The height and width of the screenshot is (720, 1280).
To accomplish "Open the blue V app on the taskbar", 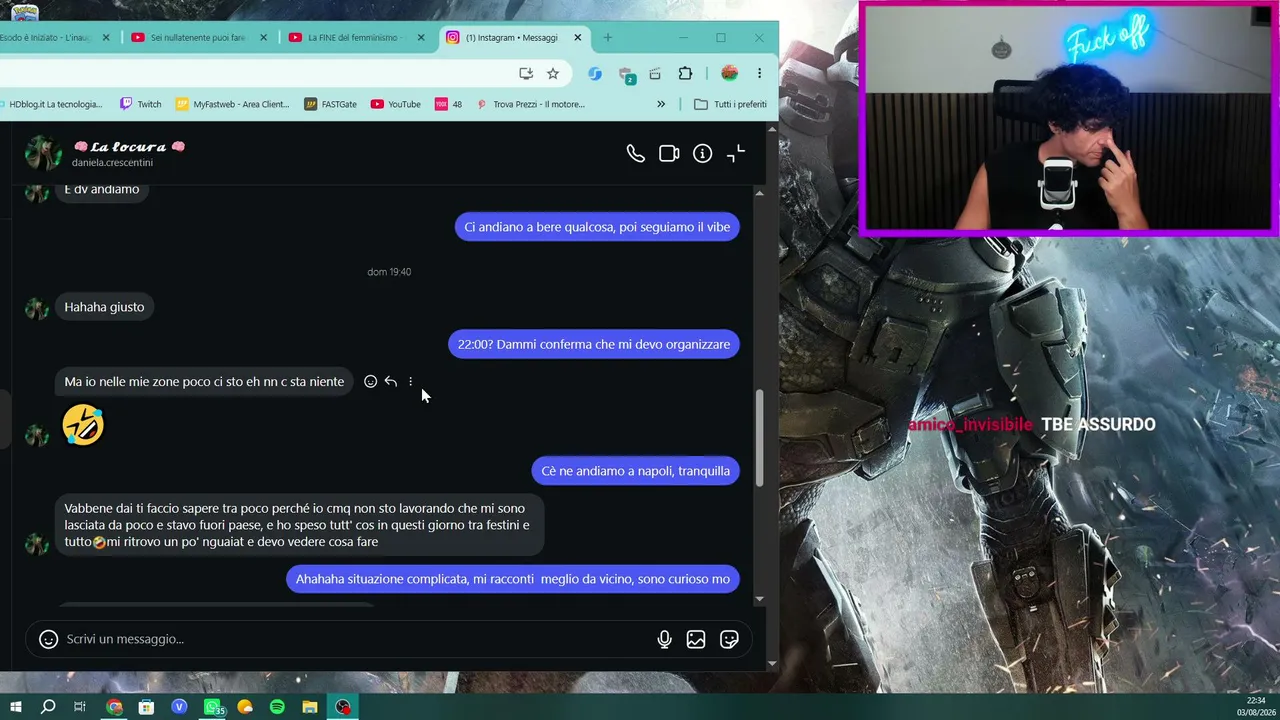I will (x=179, y=707).
